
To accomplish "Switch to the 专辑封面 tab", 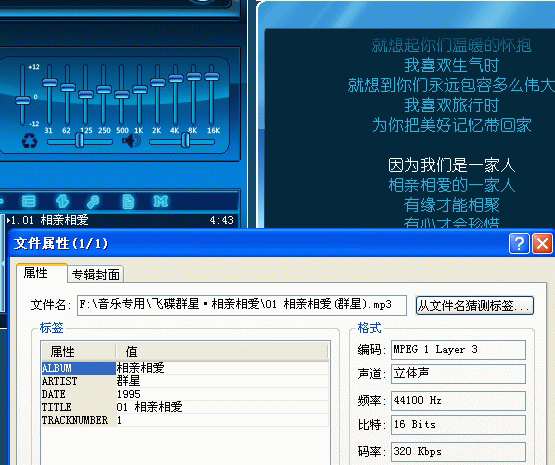I will click(96, 274).
